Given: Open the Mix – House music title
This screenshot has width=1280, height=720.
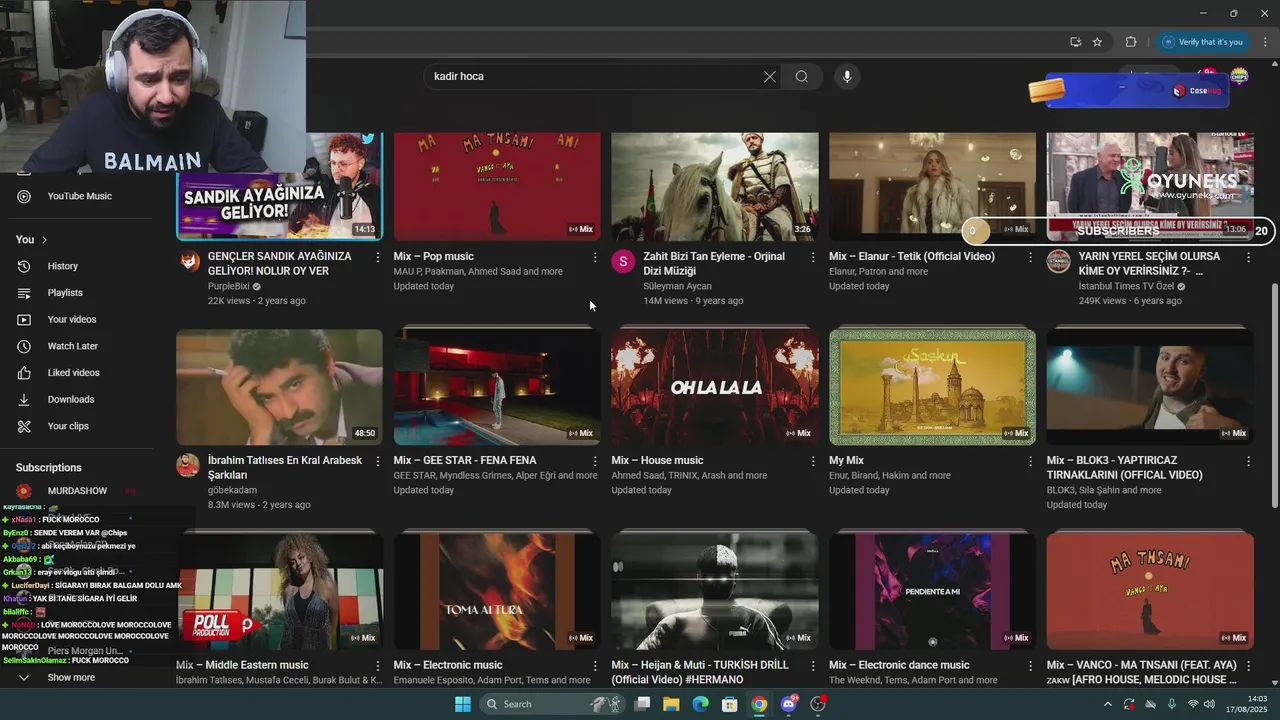Looking at the screenshot, I should pos(657,460).
